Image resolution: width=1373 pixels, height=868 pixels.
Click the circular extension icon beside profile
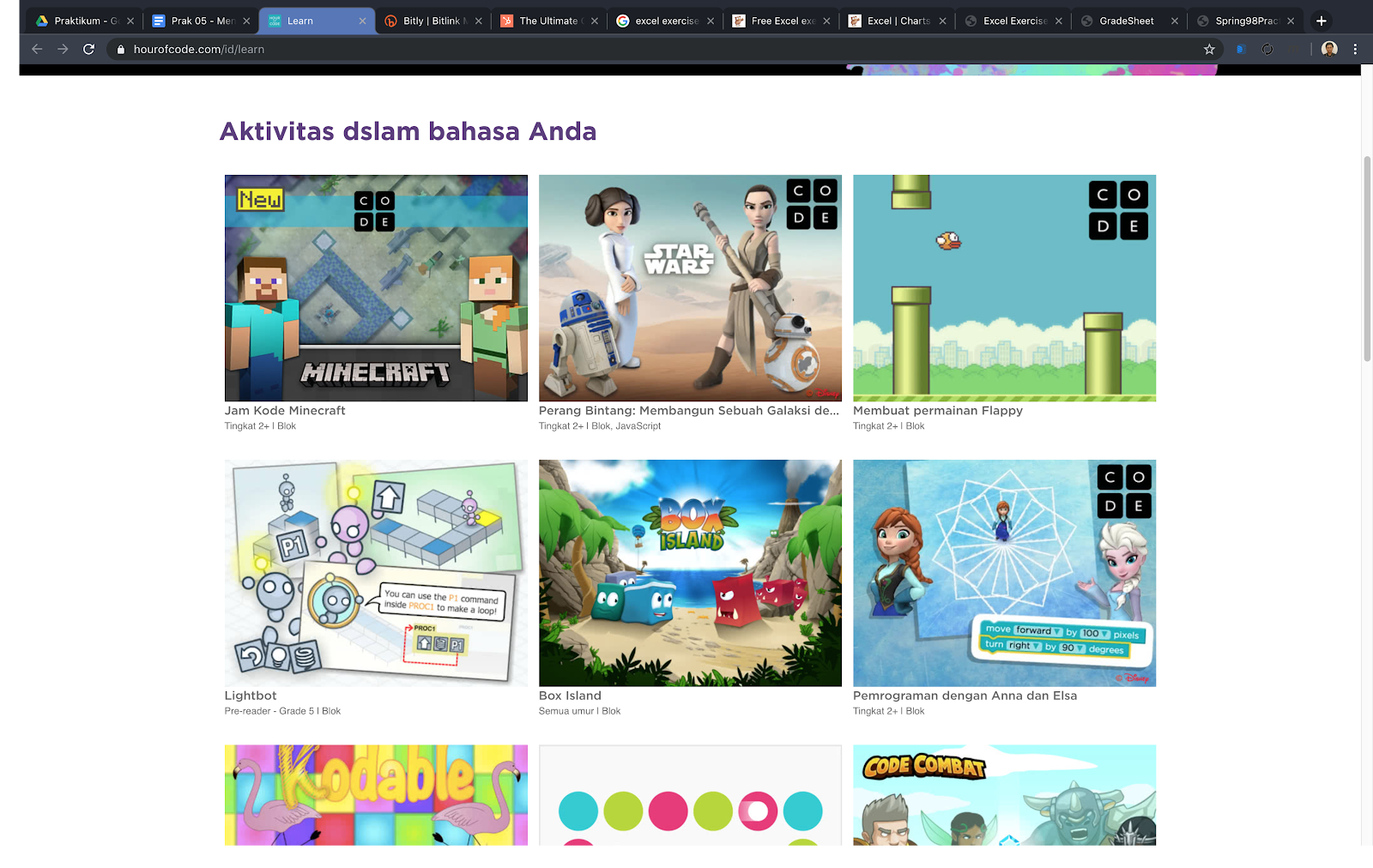point(1267,49)
